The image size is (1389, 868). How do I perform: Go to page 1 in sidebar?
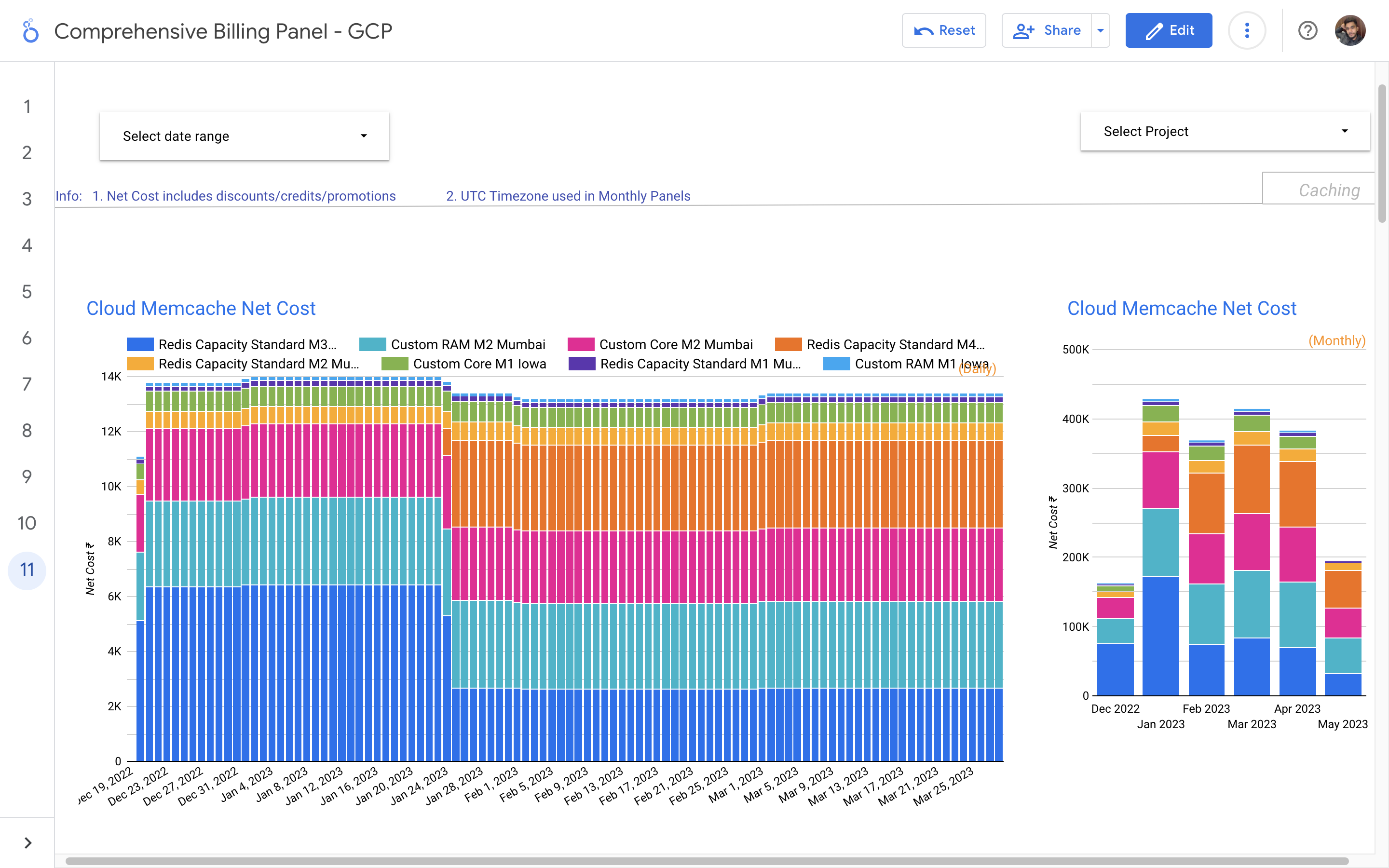click(27, 106)
